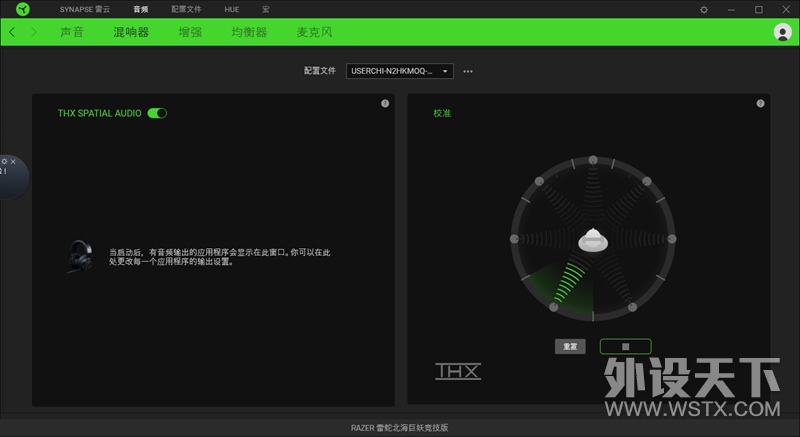Go to the 均衡器 sub-tab
This screenshot has height=437, width=800.
click(x=249, y=32)
